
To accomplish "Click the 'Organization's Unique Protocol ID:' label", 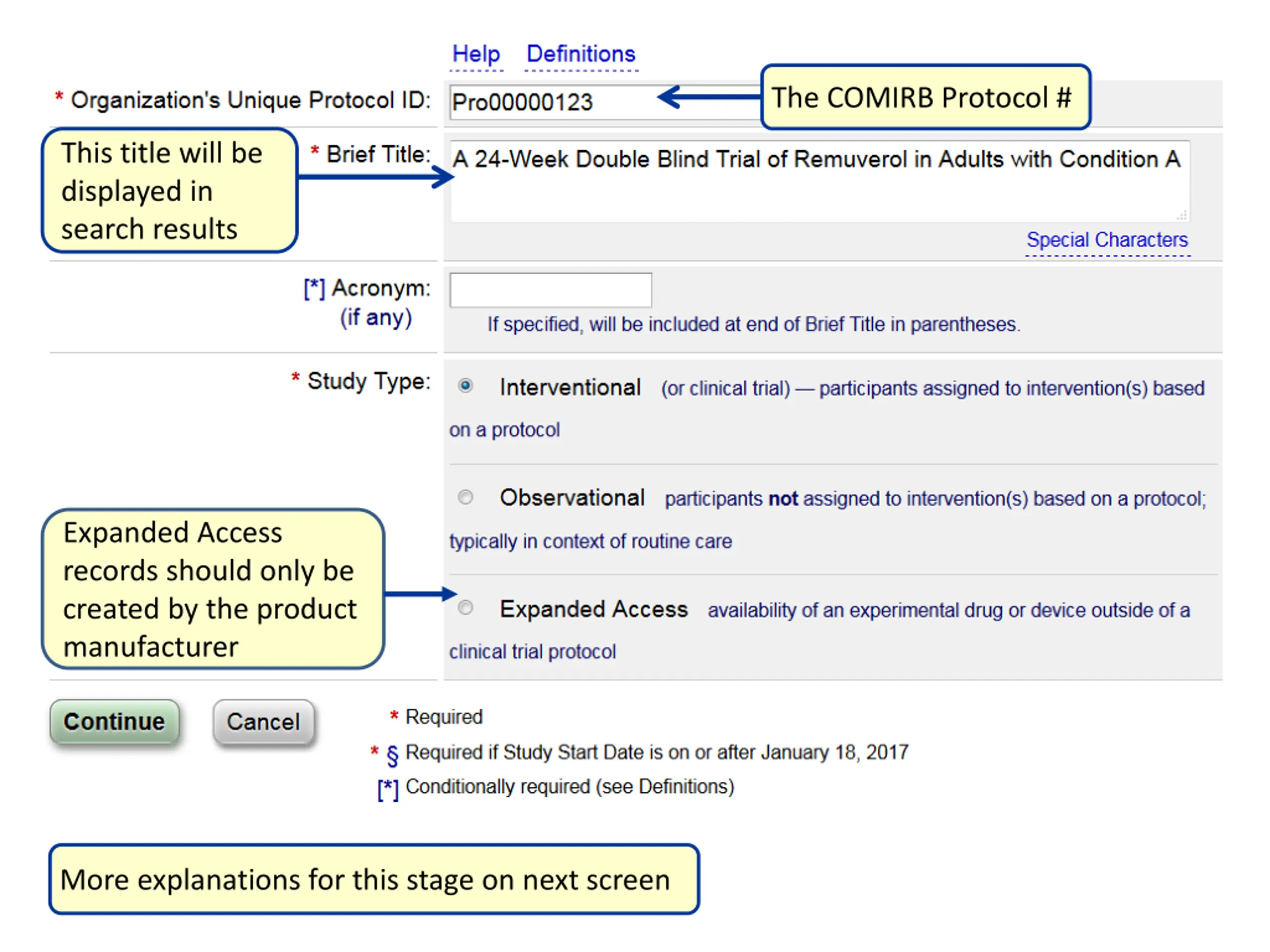I will click(251, 101).
